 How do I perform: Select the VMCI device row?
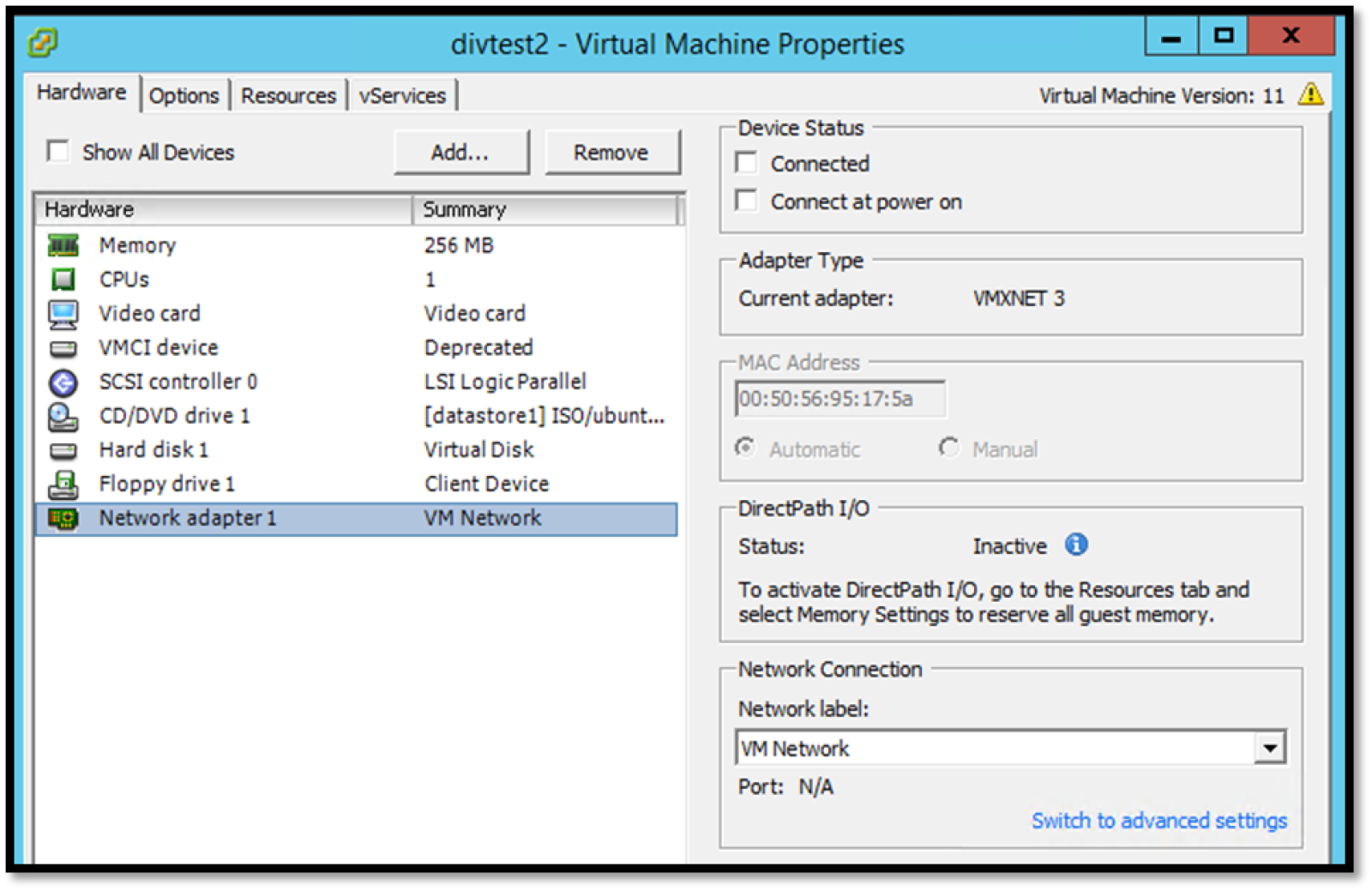click(x=159, y=347)
